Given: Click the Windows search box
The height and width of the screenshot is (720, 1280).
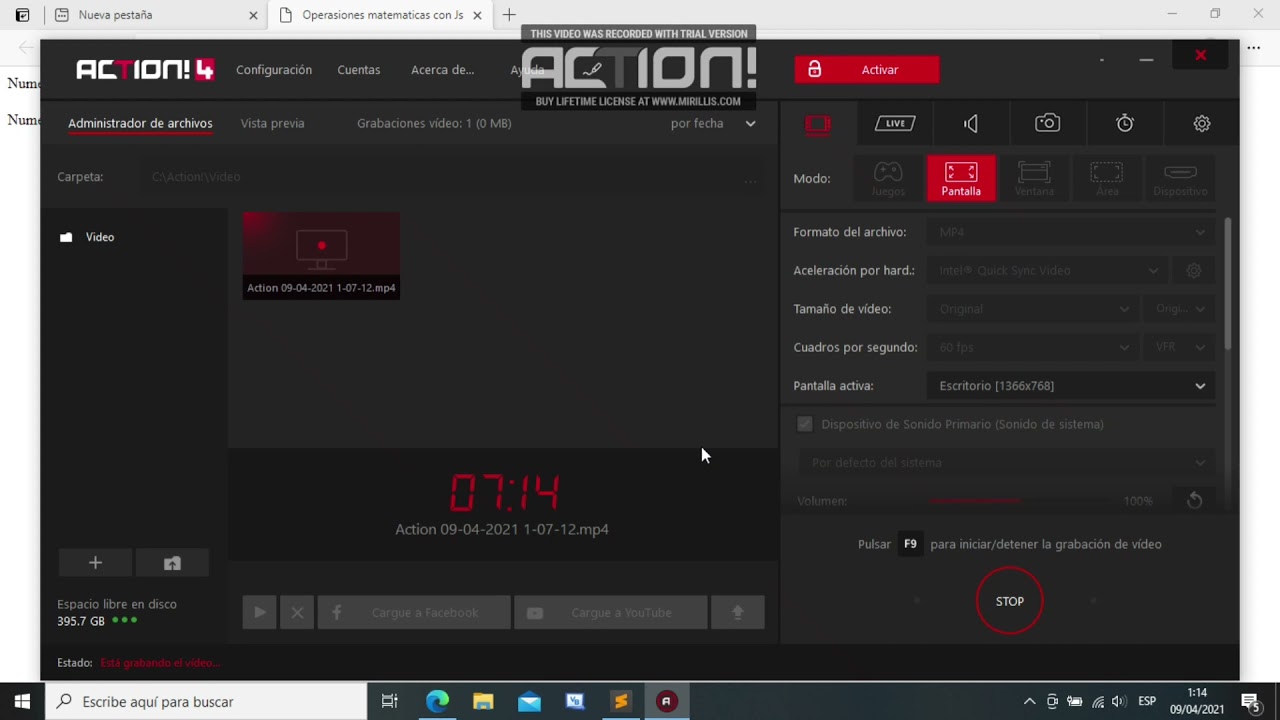Looking at the screenshot, I should pos(207,701).
